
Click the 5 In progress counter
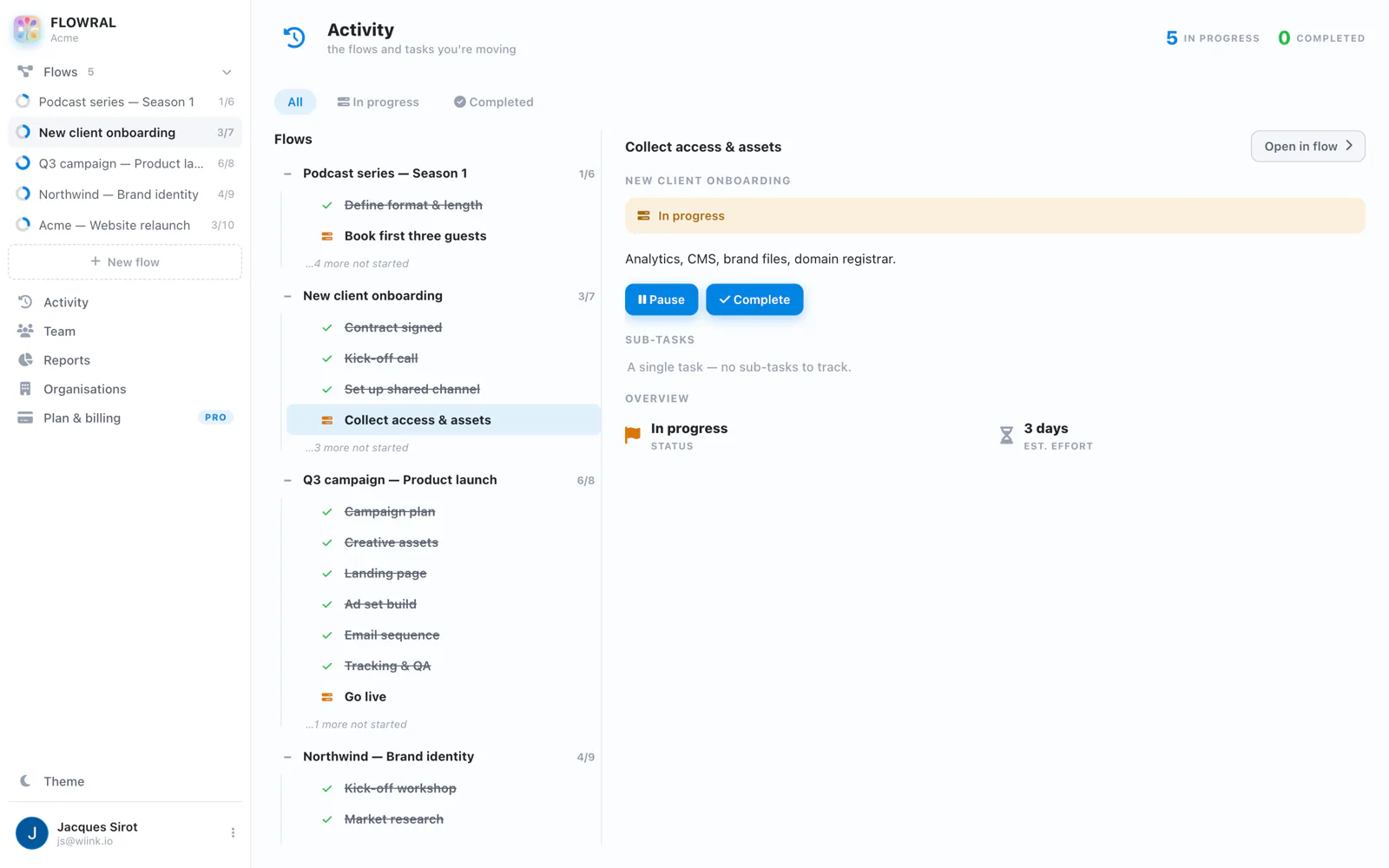[x=1213, y=38]
